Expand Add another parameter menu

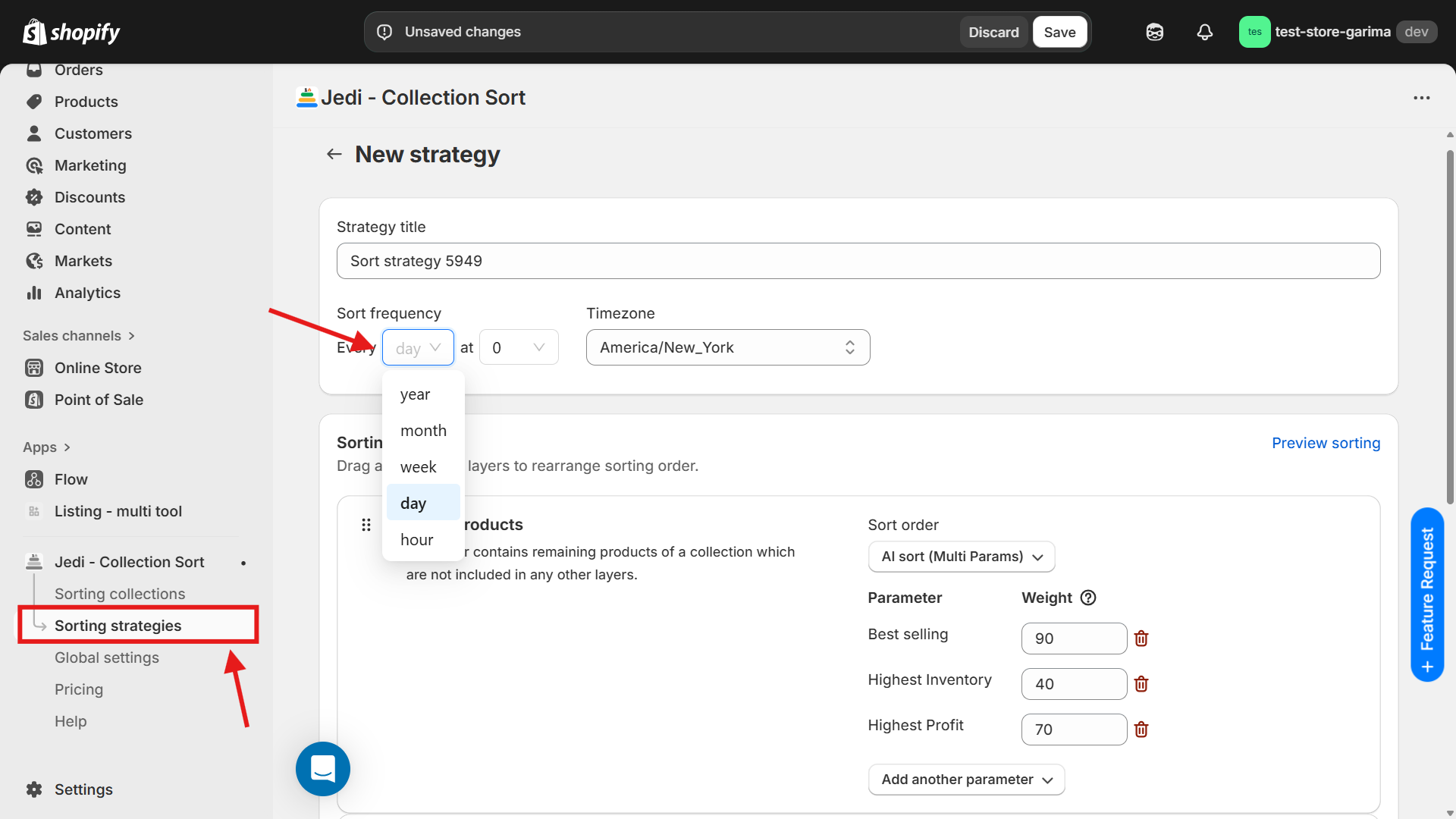coord(966,780)
